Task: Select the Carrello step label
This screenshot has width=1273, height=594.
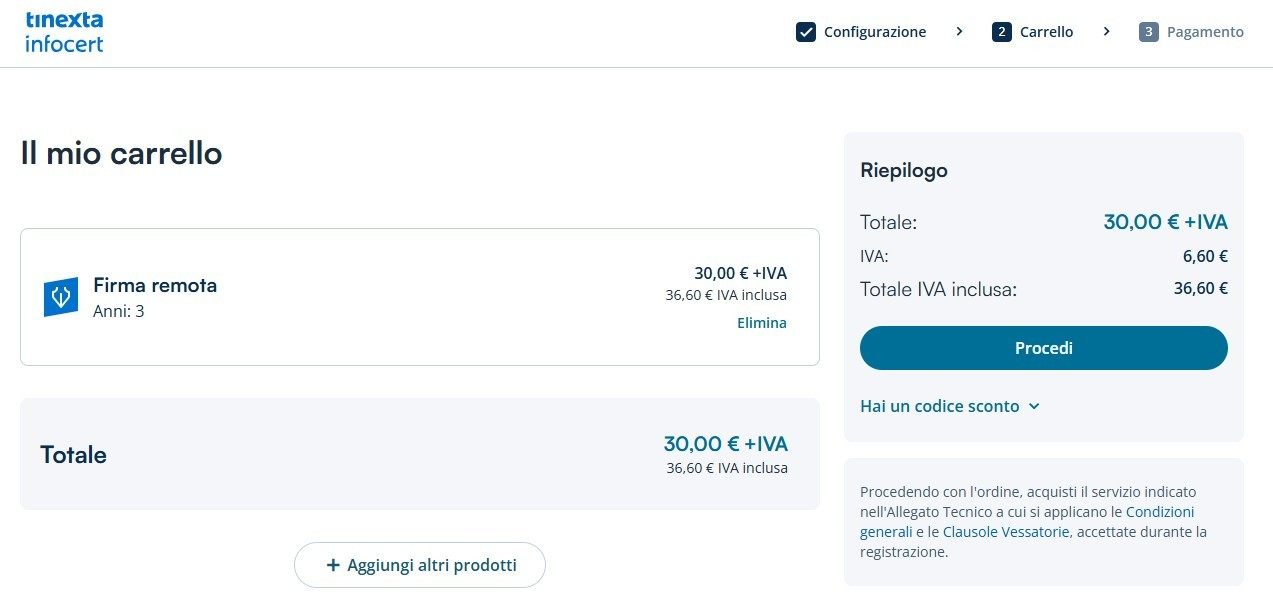Action: click(1046, 32)
